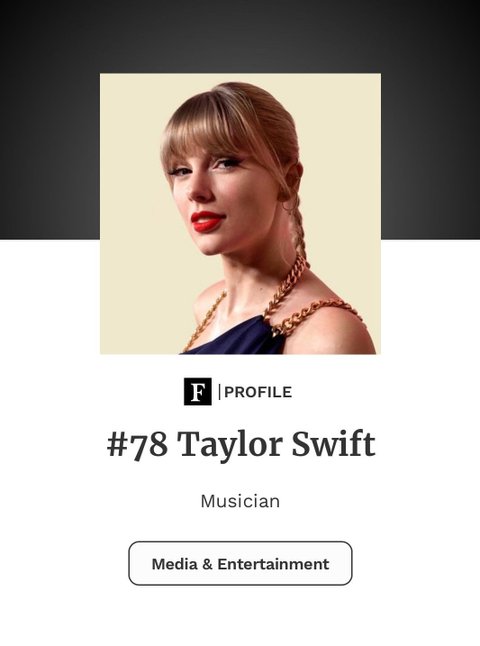Screen dimensions: 480x646
Task: Click the ampersand in the category tag
Action: (208, 564)
